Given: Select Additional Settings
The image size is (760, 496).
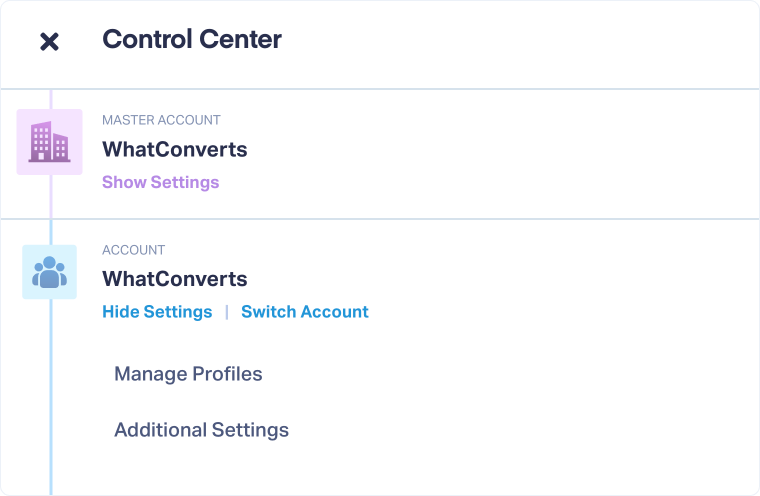Looking at the screenshot, I should click(x=201, y=430).
